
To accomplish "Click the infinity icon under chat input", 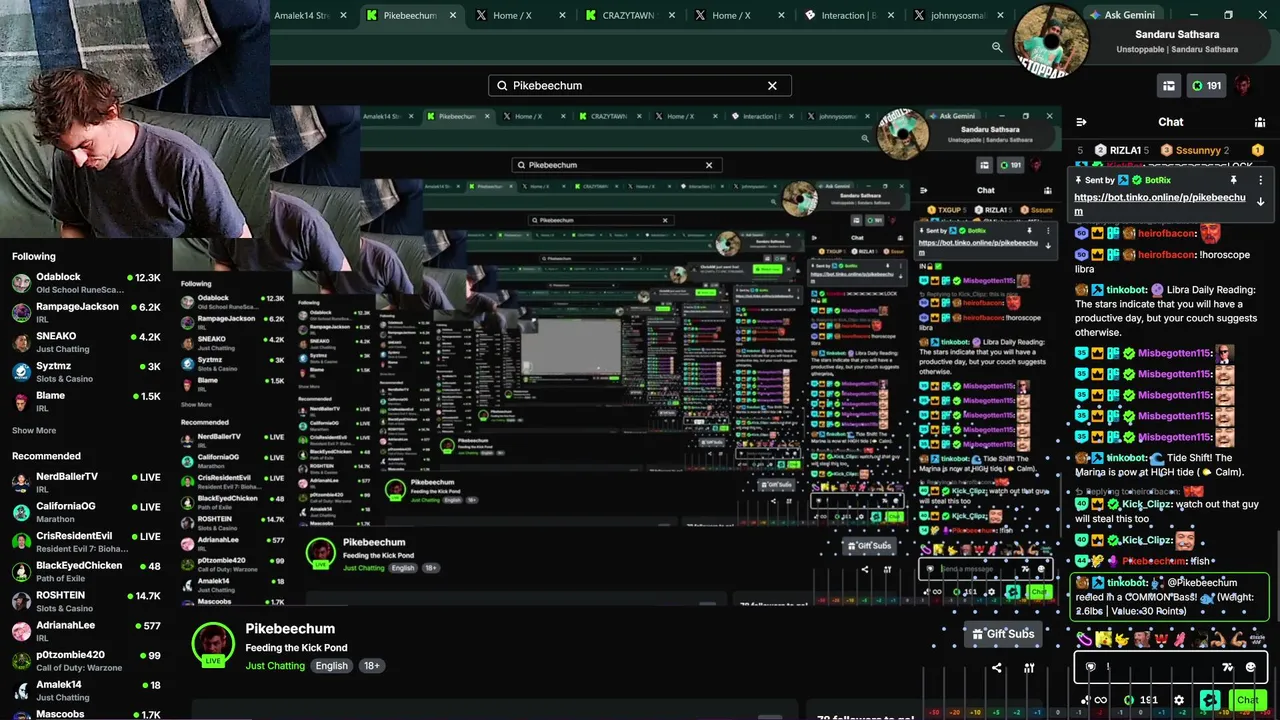I will [x=1101, y=700].
